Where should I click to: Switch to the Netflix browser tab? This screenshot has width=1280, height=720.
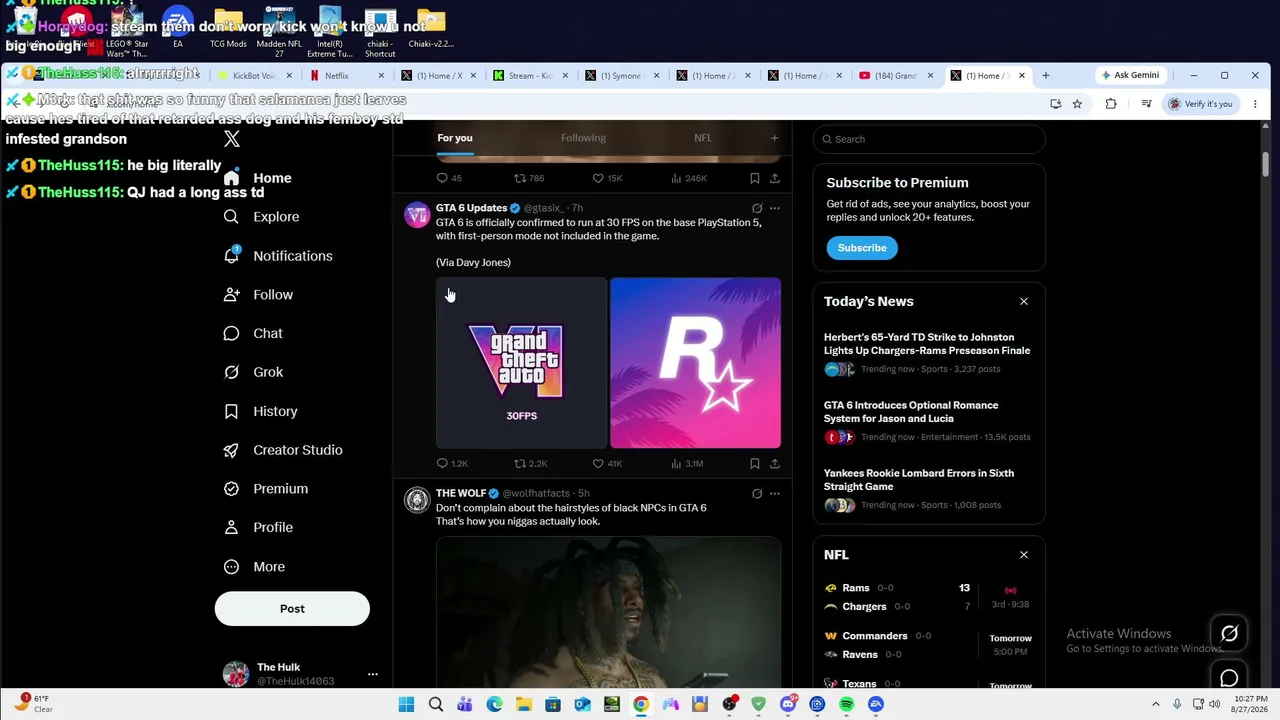pyautogui.click(x=347, y=76)
